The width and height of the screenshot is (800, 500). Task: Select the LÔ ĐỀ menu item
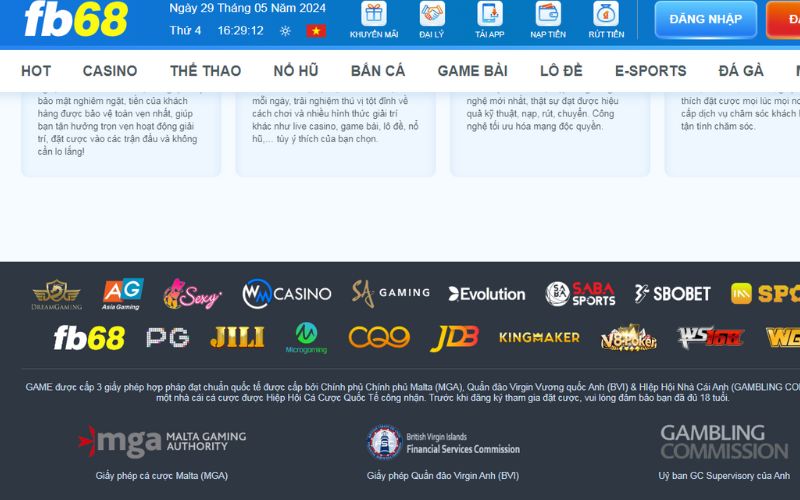[x=561, y=71]
